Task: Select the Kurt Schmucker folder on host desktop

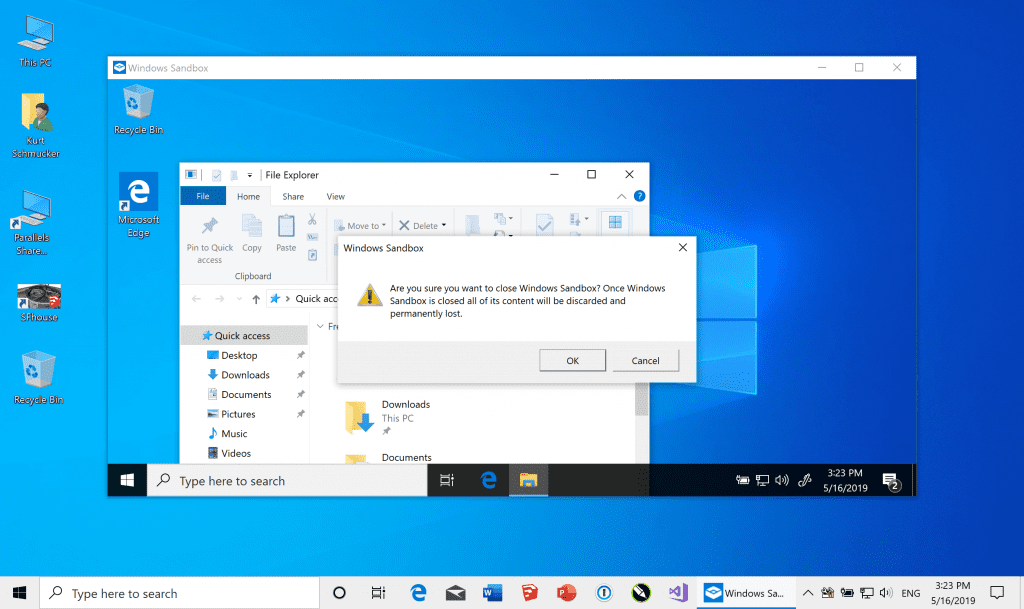Action: tap(35, 125)
